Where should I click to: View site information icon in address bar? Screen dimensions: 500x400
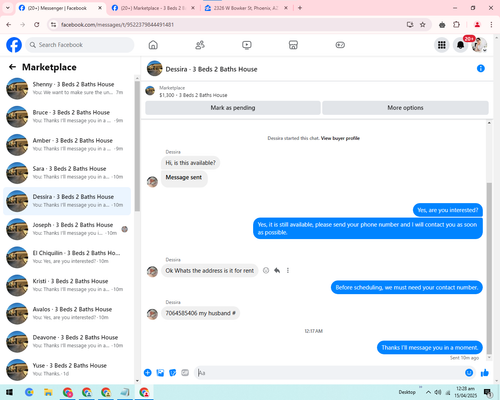point(53,25)
